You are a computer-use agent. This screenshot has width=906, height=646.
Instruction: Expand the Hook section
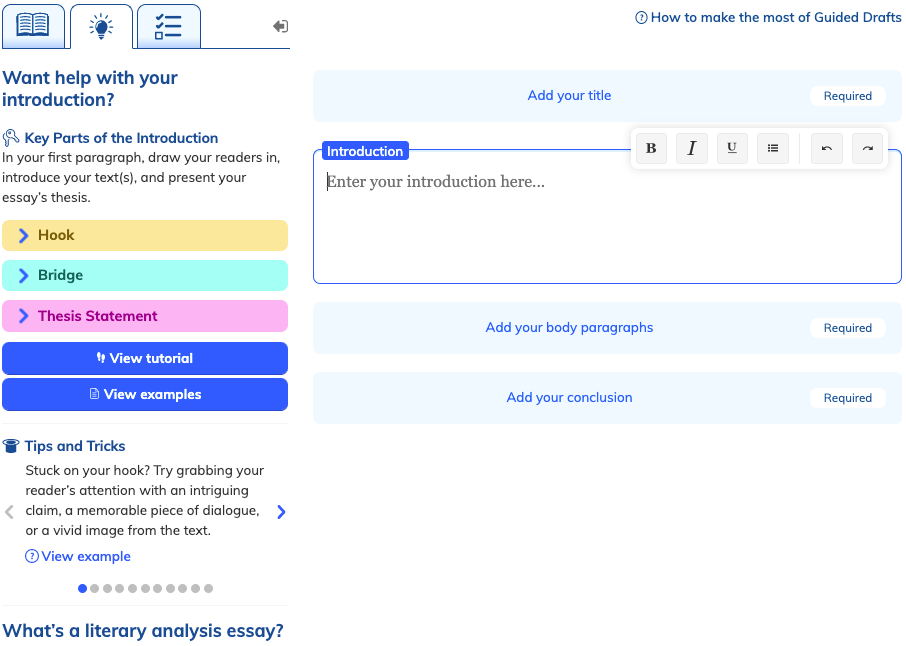(145, 235)
